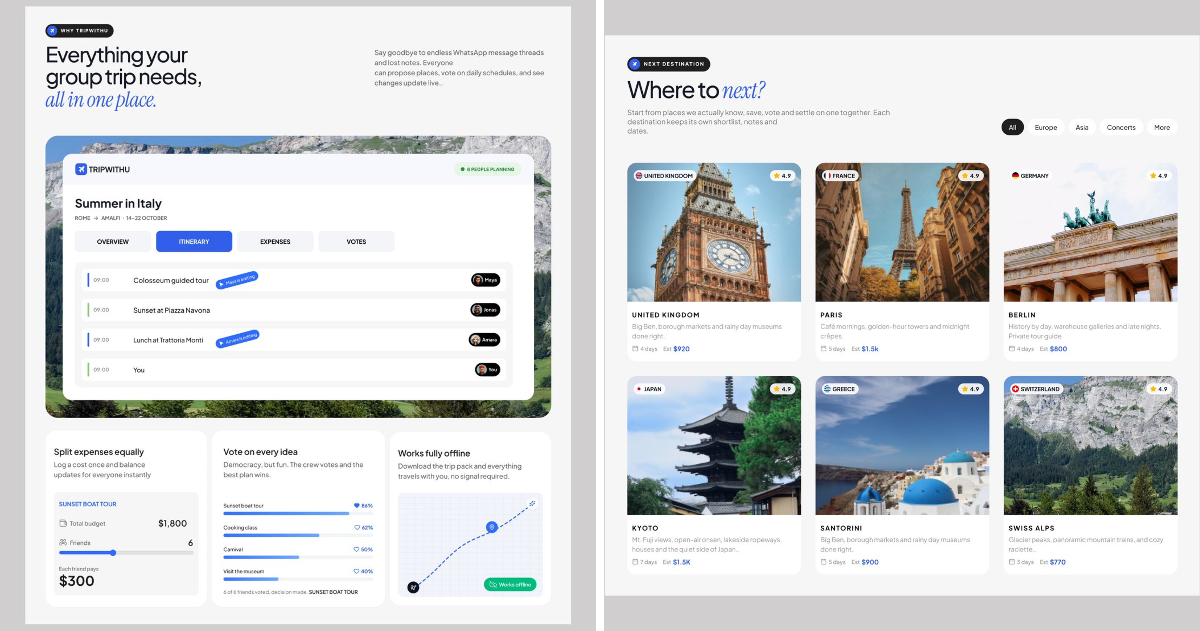Click the $770 estimate on Swiss Alps
This screenshot has width=1200, height=631.
pos(1058,562)
